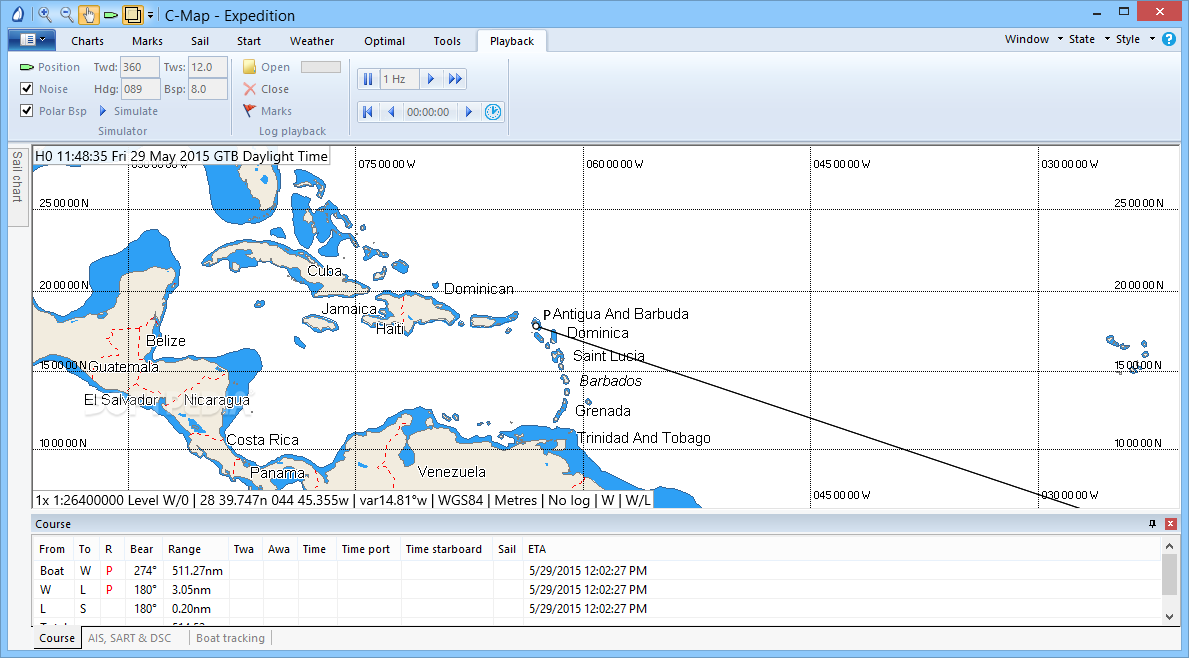Viewport: 1189px width, 658px height.
Task: Jump to log start with skip-back button
Action: [x=368, y=111]
